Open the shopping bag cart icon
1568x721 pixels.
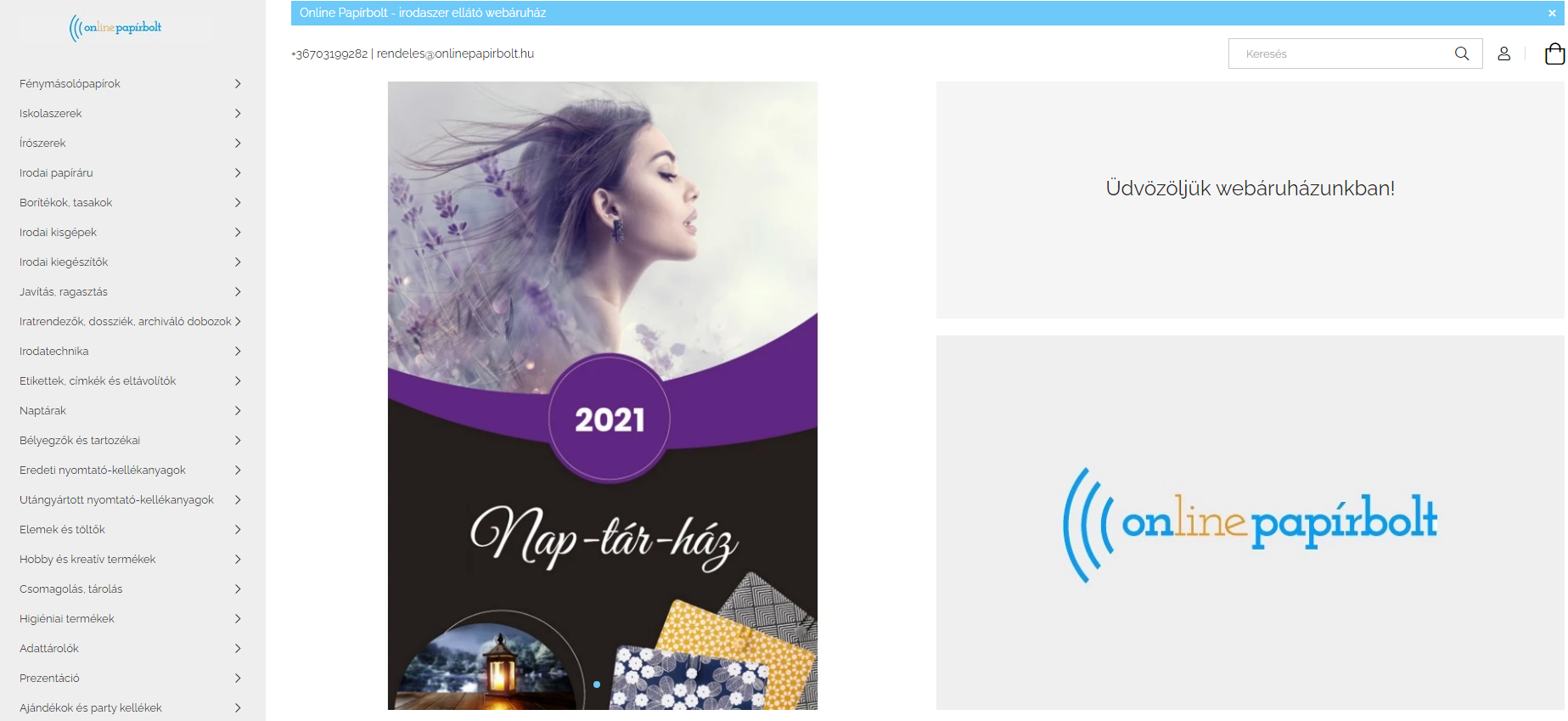1554,54
